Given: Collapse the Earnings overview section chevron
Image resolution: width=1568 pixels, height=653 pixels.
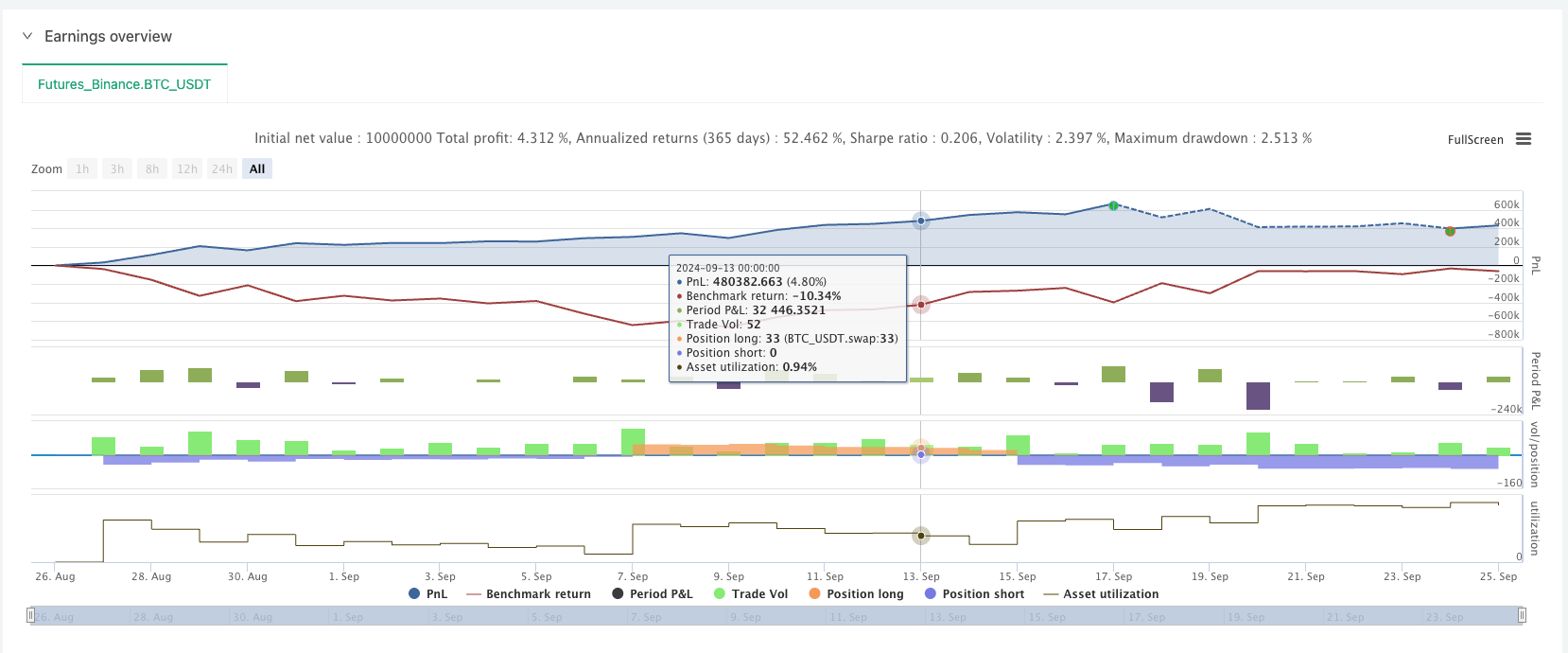Looking at the screenshot, I should coord(27,36).
